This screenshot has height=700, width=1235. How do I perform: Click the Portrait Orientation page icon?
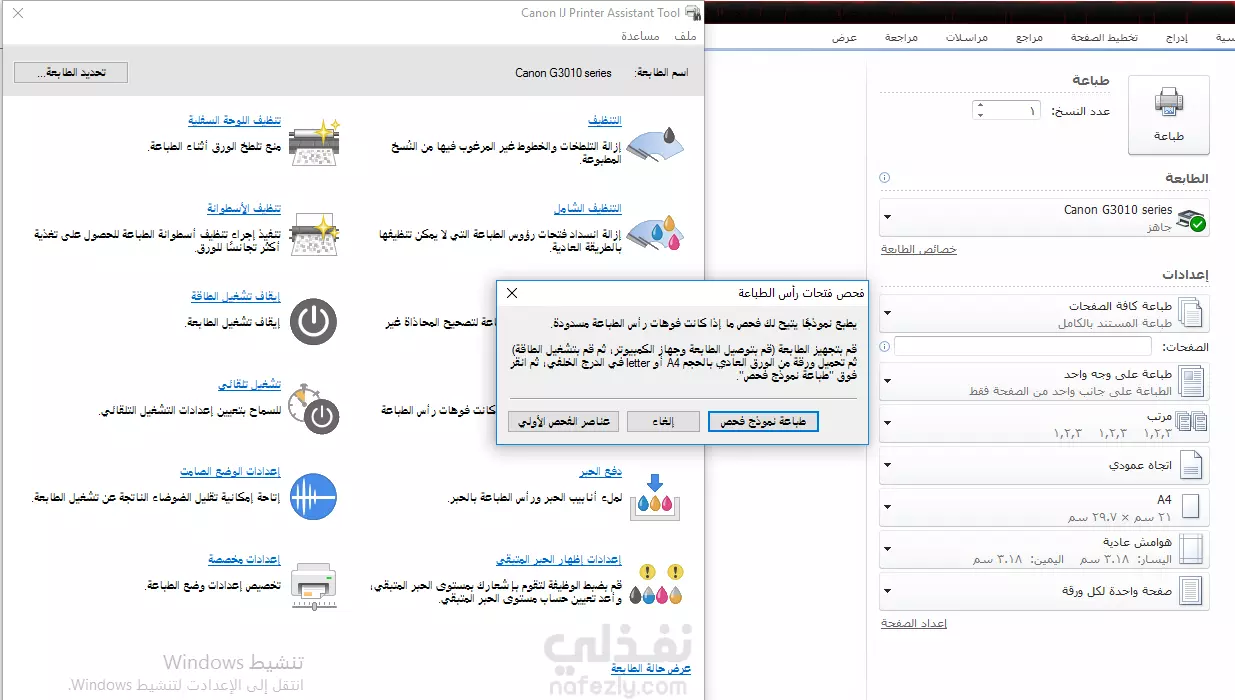[x=1191, y=465]
